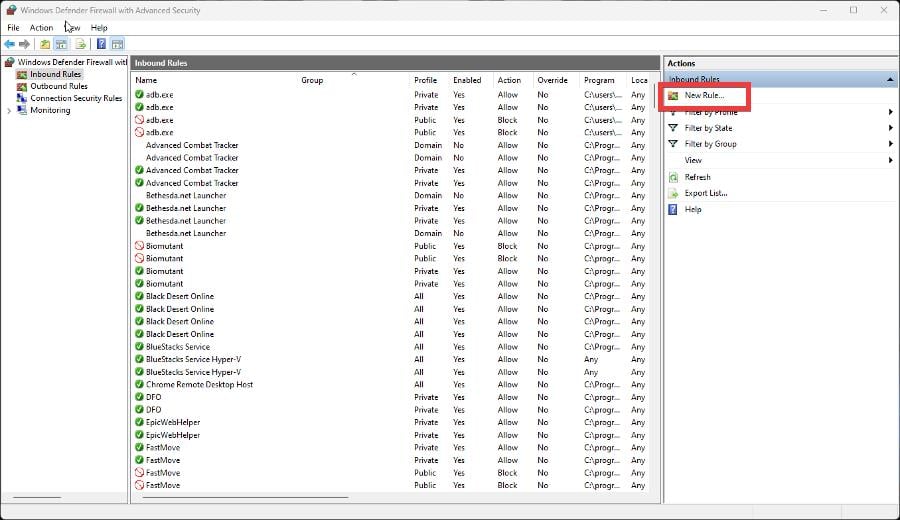Click the green Refresh icon in Actions pane

pos(673,177)
